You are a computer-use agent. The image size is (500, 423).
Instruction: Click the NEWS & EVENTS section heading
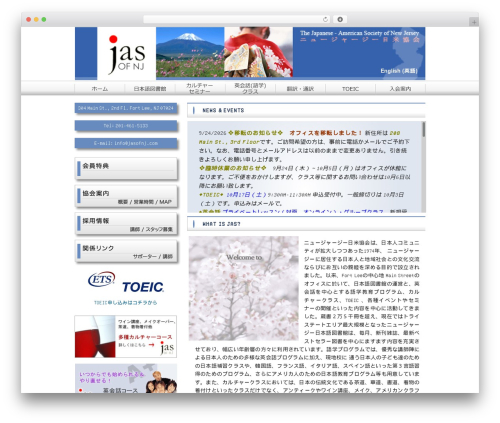pos(223,110)
